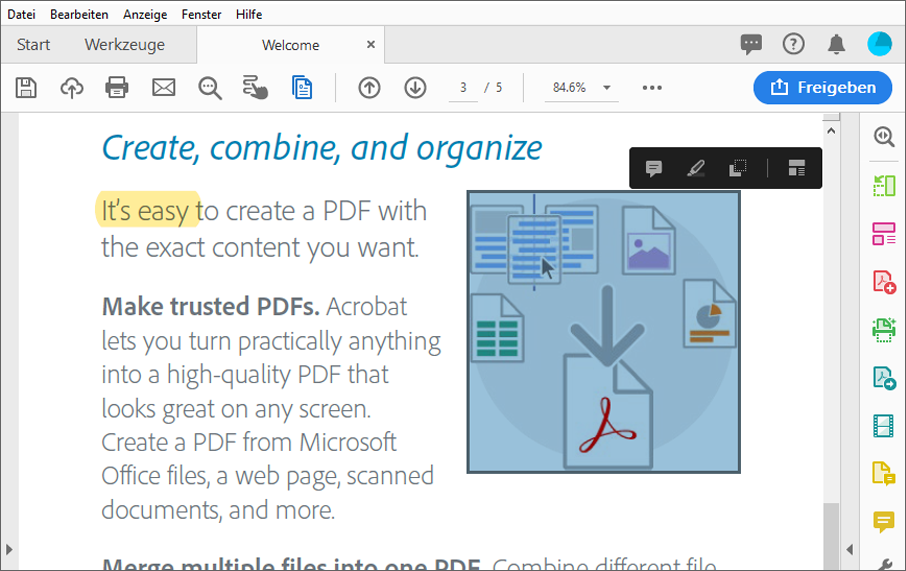Expand the left navigation pane arrow
The height and width of the screenshot is (571, 906).
pyautogui.click(x=9, y=549)
